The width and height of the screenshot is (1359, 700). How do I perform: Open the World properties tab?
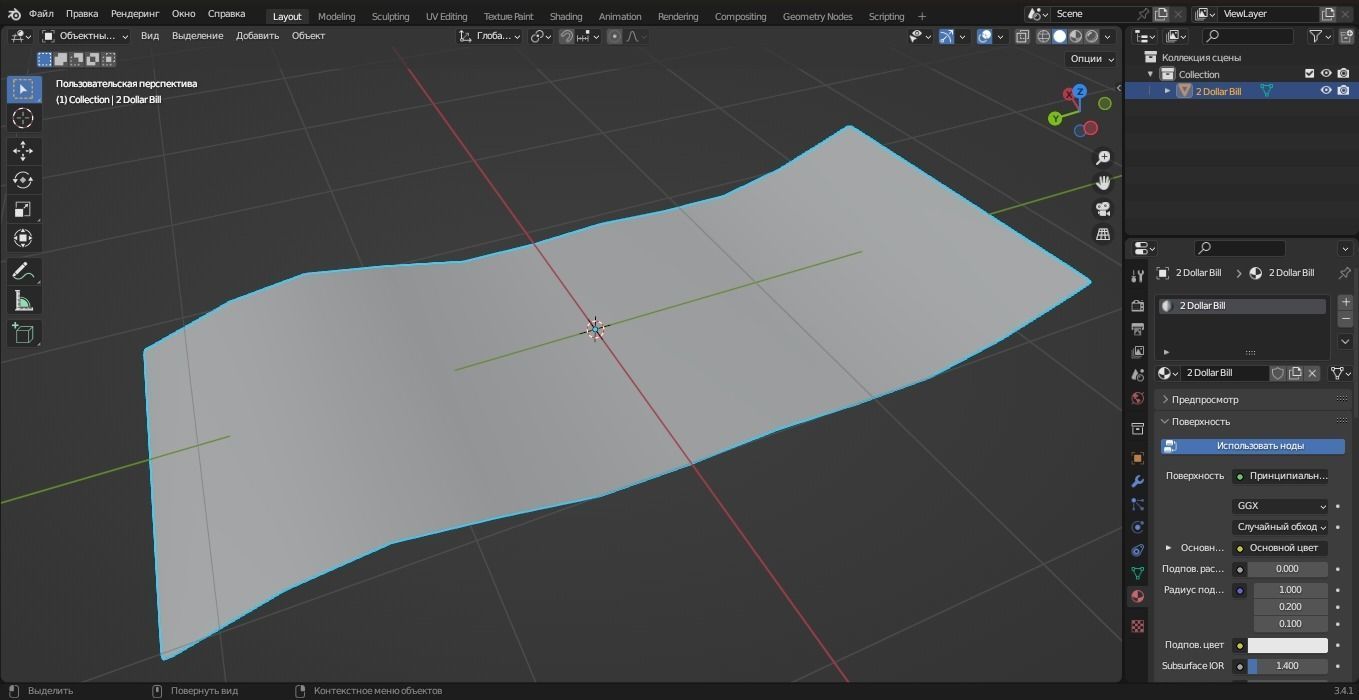point(1137,398)
